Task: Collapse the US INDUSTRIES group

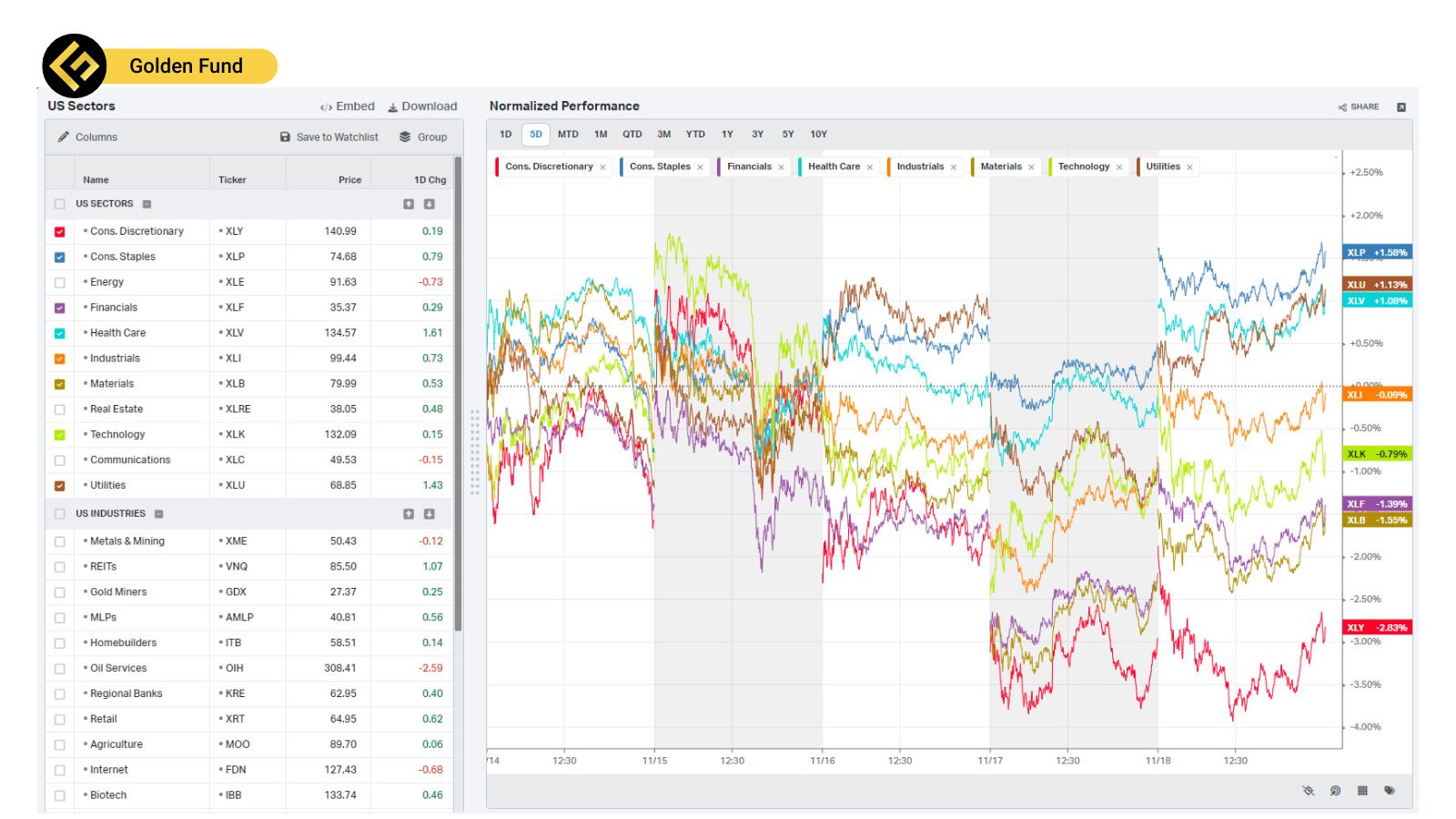Action: pyautogui.click(x=159, y=514)
